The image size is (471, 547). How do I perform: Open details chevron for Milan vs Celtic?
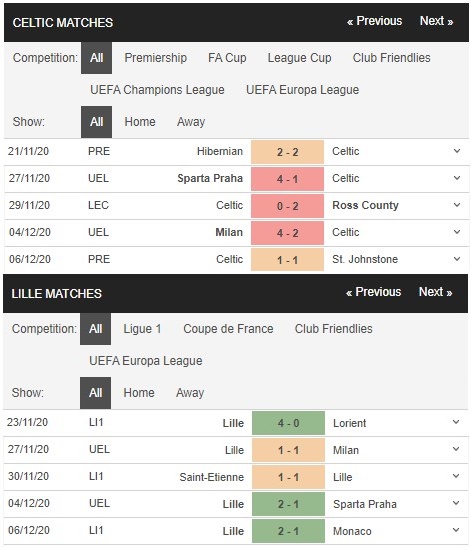point(457,232)
